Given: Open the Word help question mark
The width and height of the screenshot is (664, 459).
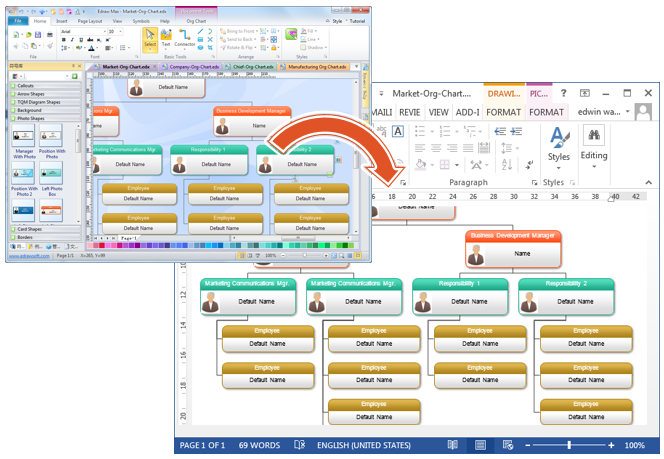Looking at the screenshot, I should [x=563, y=93].
